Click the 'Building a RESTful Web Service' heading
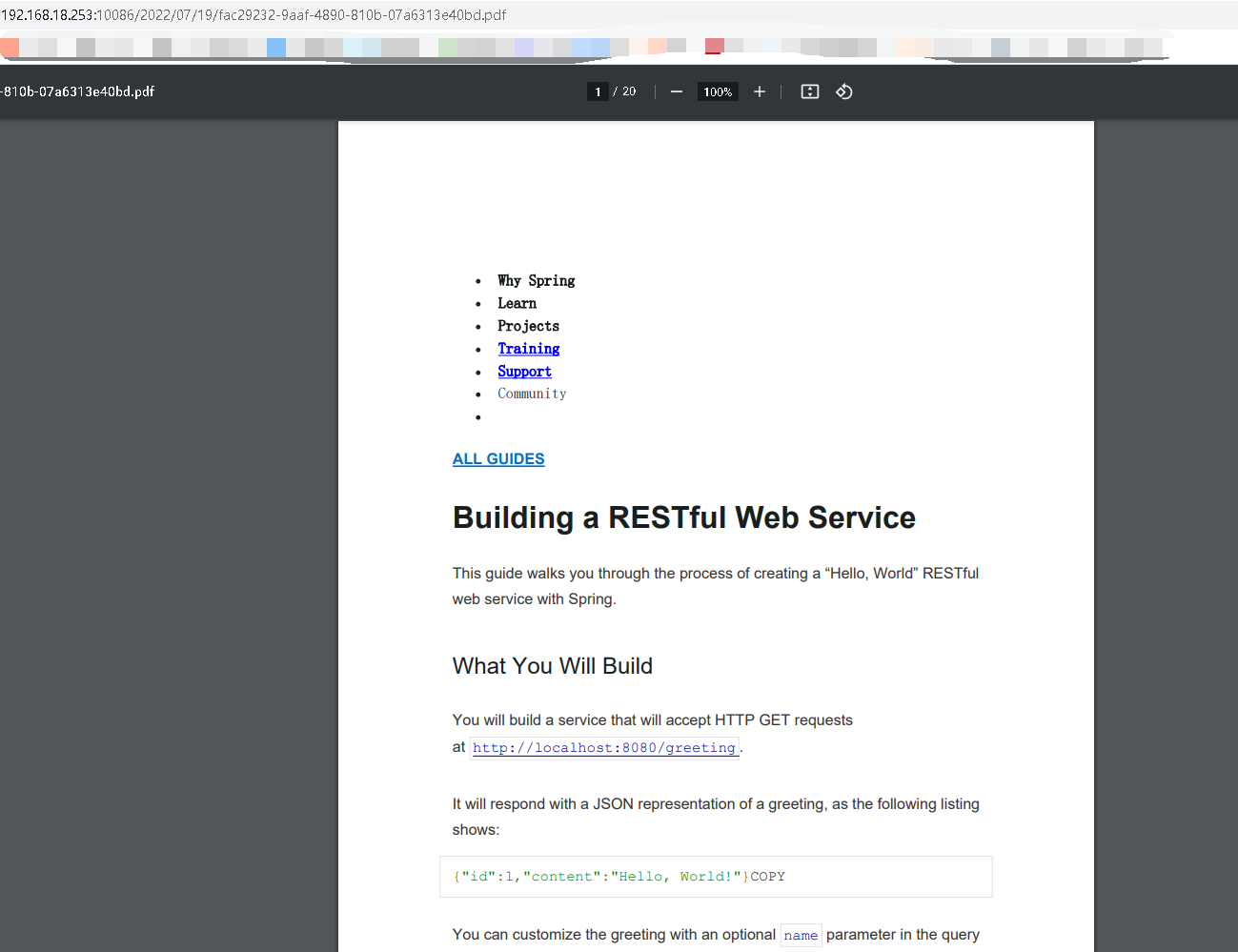This screenshot has height=952, width=1238. tap(684, 517)
